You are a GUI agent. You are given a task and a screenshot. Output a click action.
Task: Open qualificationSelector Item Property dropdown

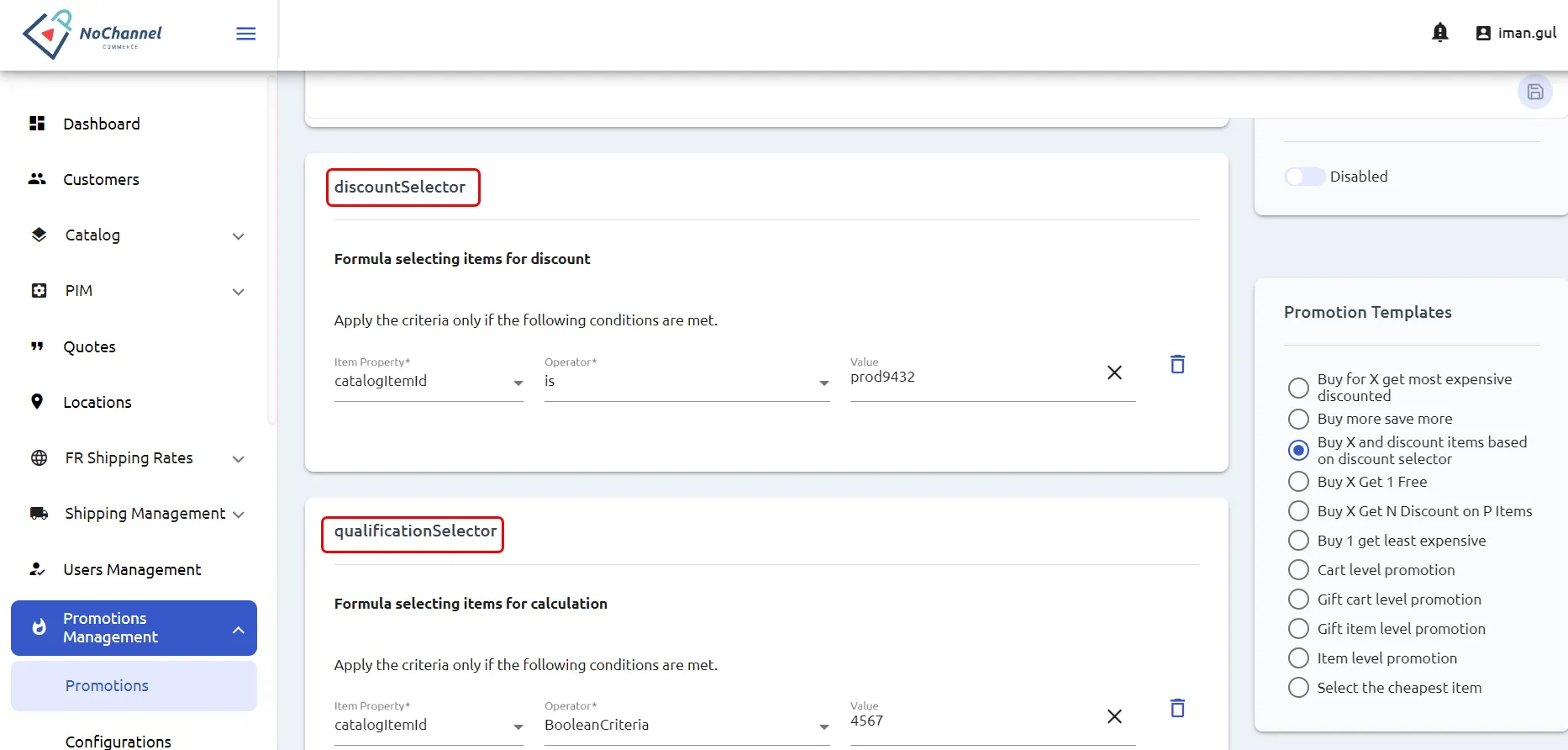429,725
